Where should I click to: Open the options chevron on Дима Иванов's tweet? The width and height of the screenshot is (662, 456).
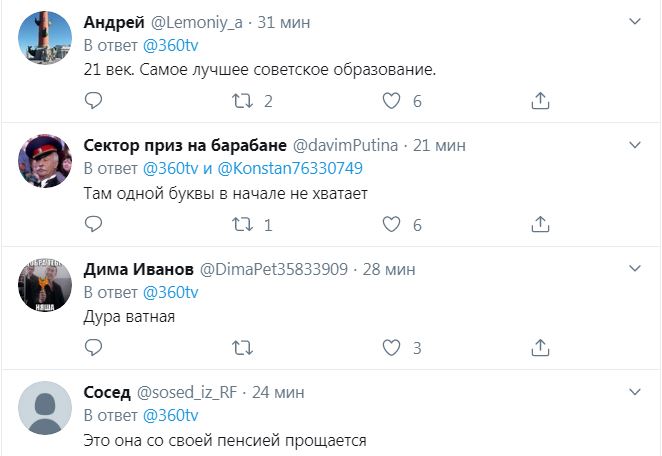pyautogui.click(x=636, y=268)
